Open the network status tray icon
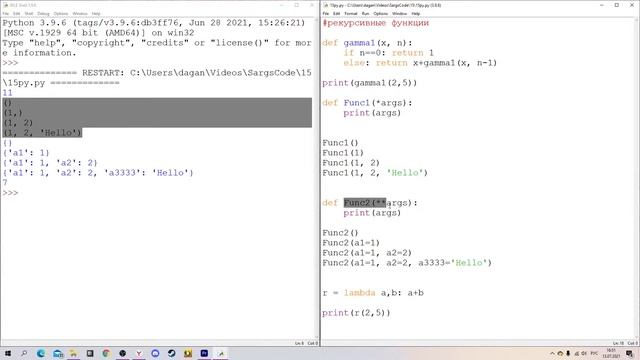640x360 pixels. [x=577, y=353]
